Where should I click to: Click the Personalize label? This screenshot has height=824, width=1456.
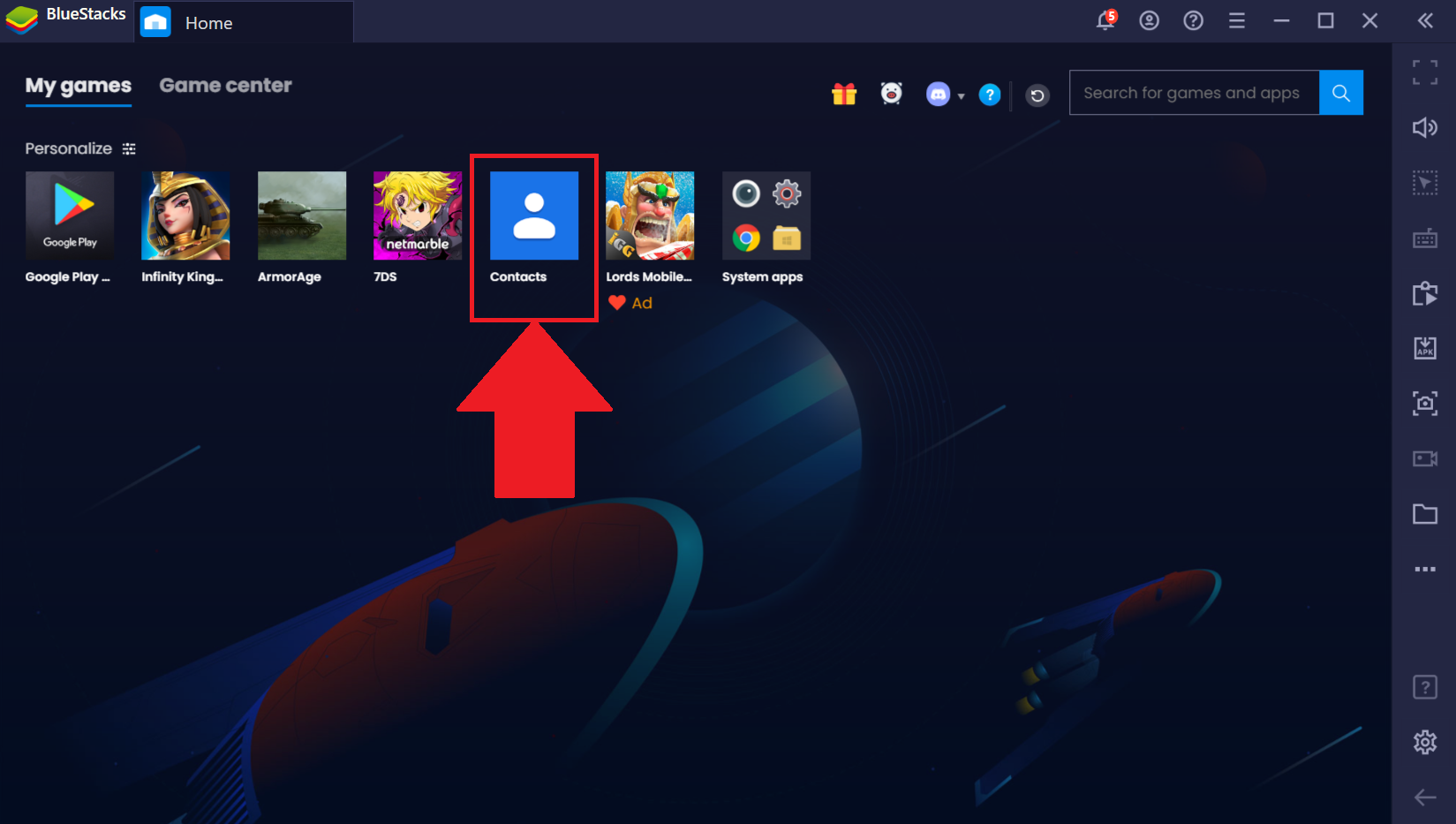click(69, 148)
